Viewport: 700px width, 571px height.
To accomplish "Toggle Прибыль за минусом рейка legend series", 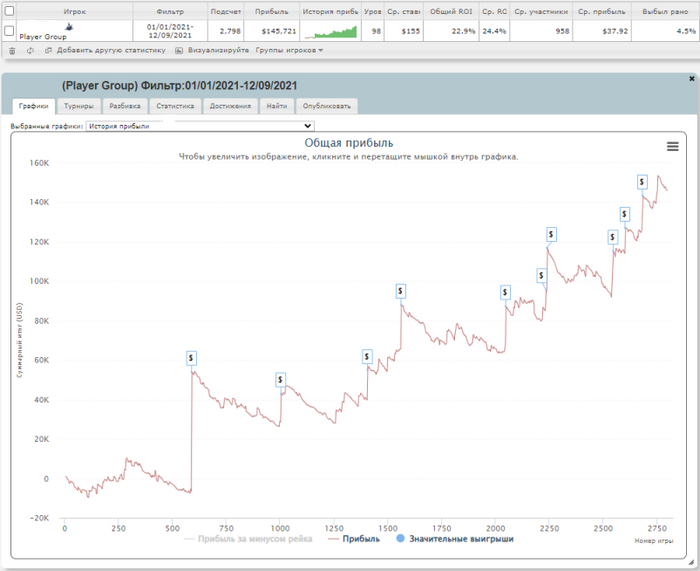I will coord(248,539).
